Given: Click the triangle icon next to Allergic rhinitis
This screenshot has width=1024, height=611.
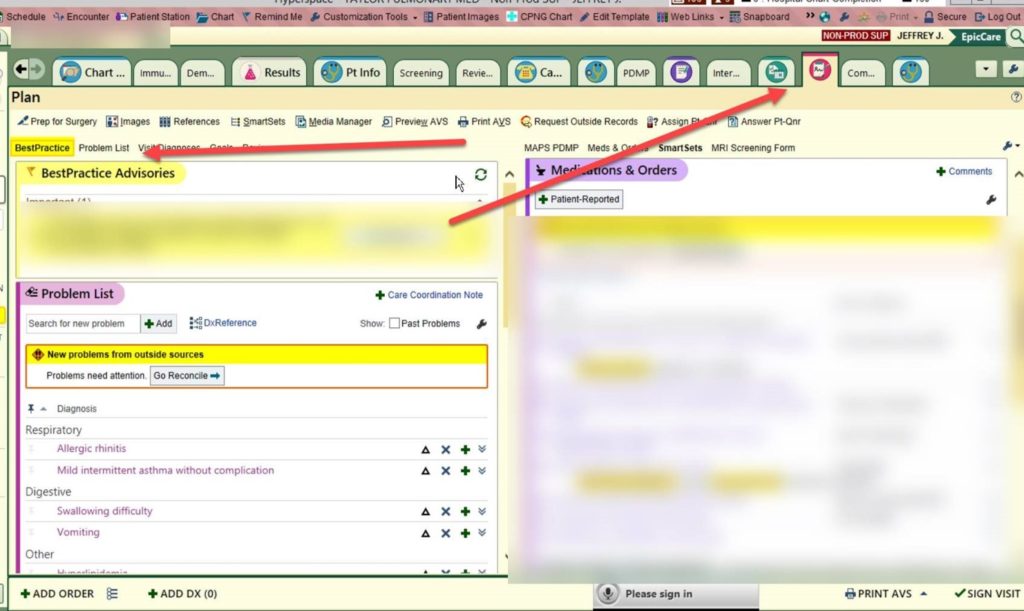Looking at the screenshot, I should pyautogui.click(x=426, y=450).
